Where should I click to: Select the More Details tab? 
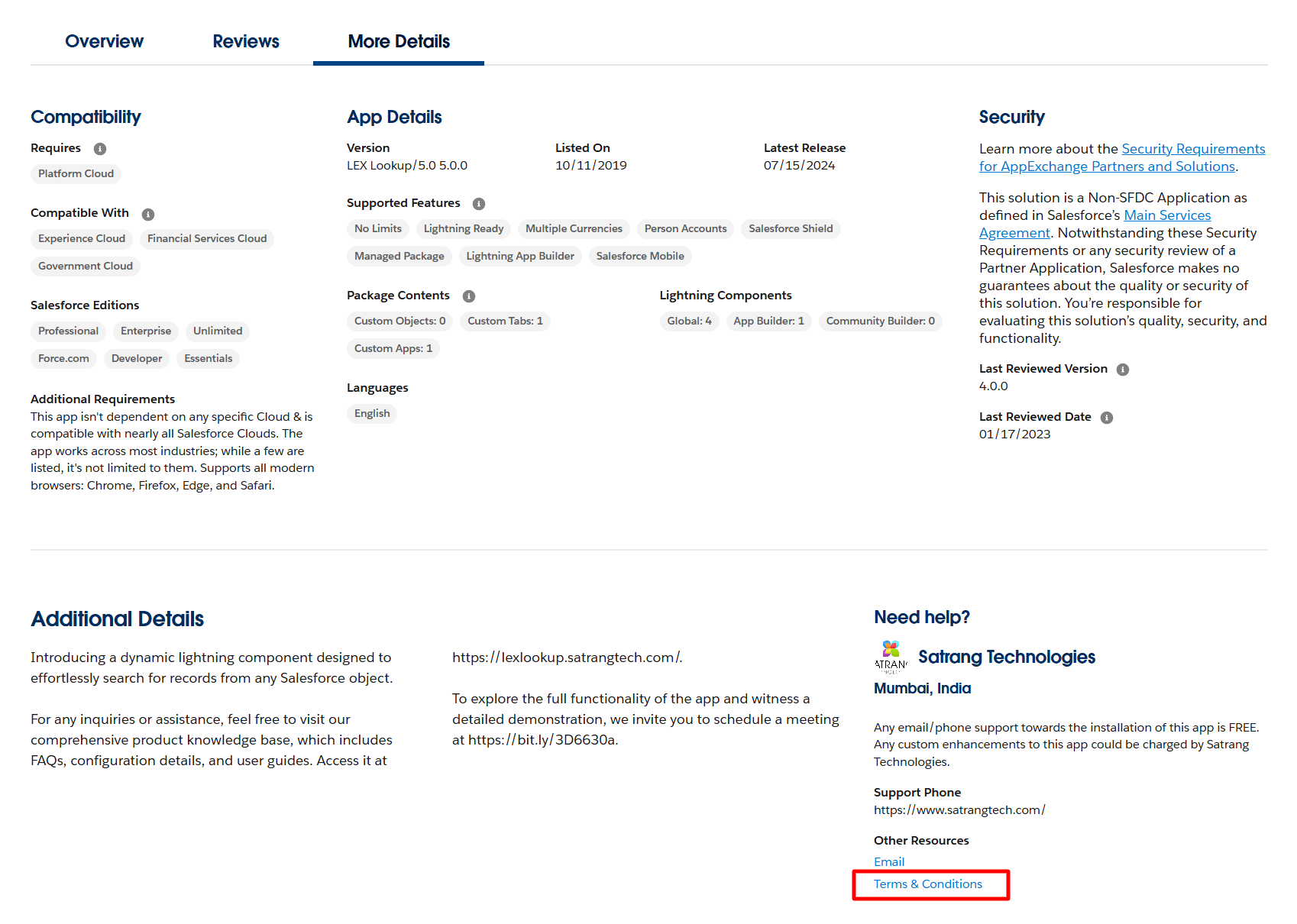399,41
